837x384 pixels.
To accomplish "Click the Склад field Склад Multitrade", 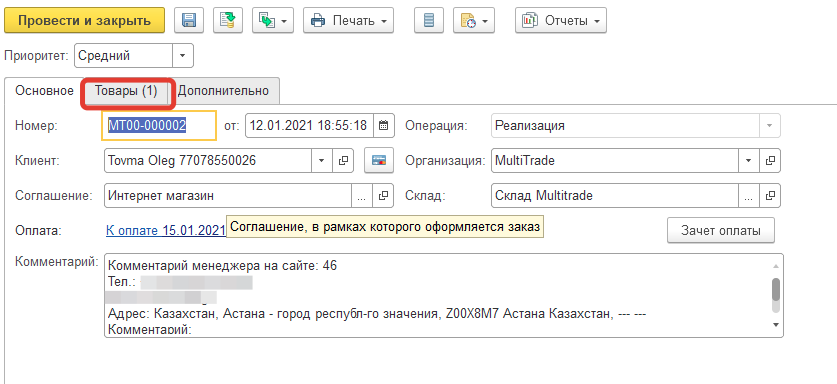I will point(615,195).
